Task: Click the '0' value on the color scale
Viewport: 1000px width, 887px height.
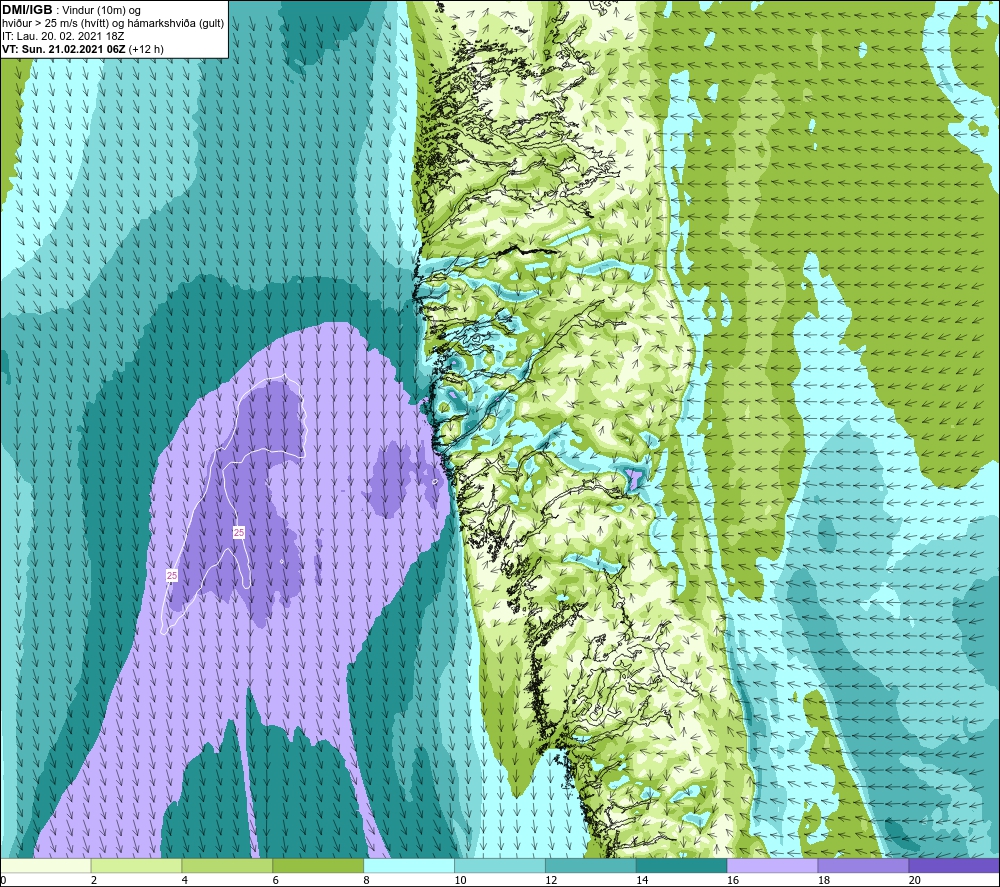Action: coord(4,880)
